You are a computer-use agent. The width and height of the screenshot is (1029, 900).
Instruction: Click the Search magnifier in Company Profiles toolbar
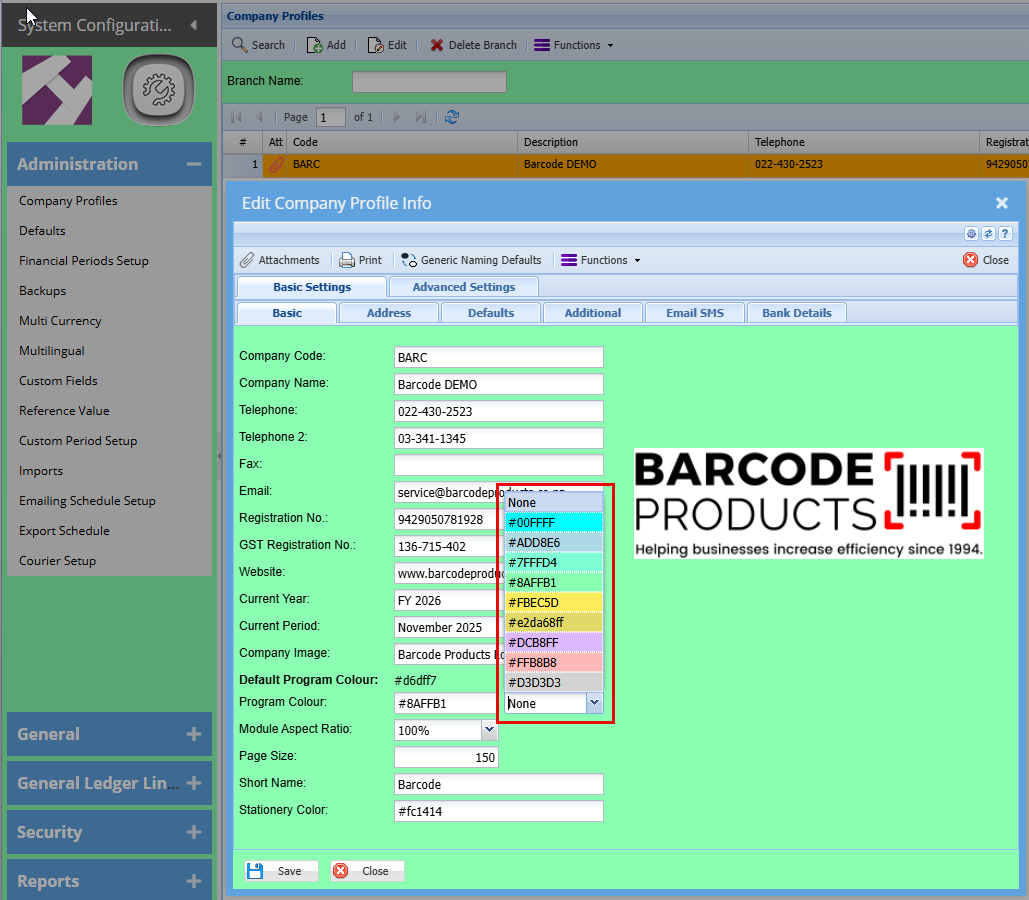(x=240, y=45)
